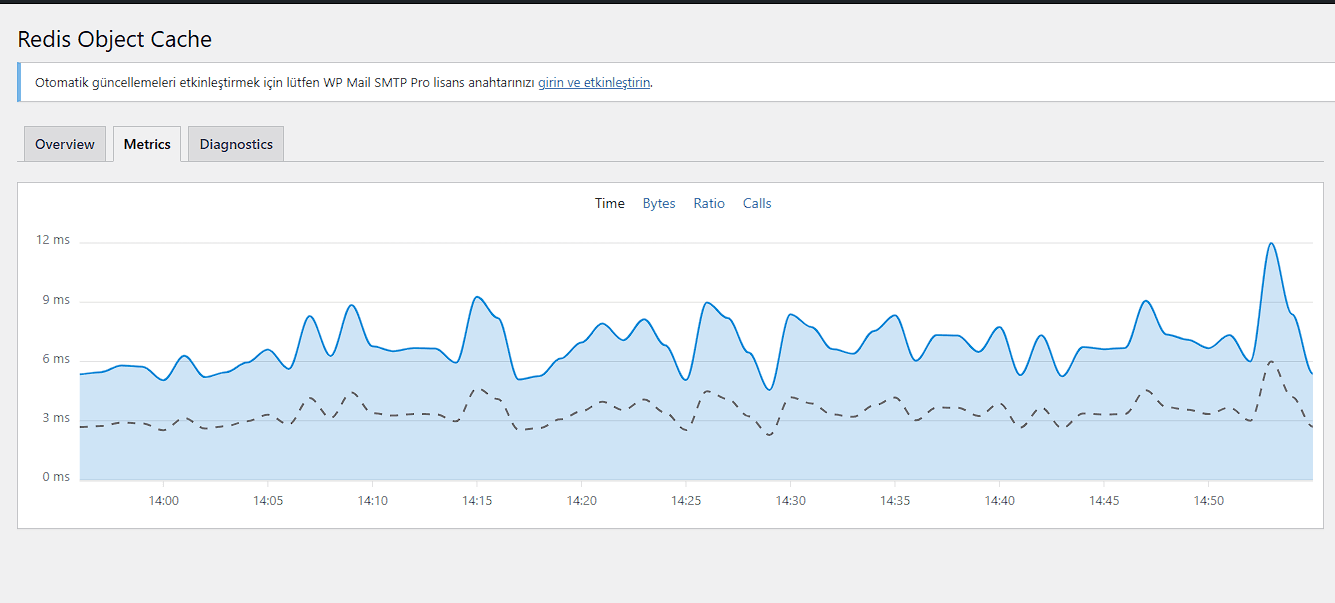Click the 14:45 time axis label
The image size is (1335, 603).
point(1104,500)
